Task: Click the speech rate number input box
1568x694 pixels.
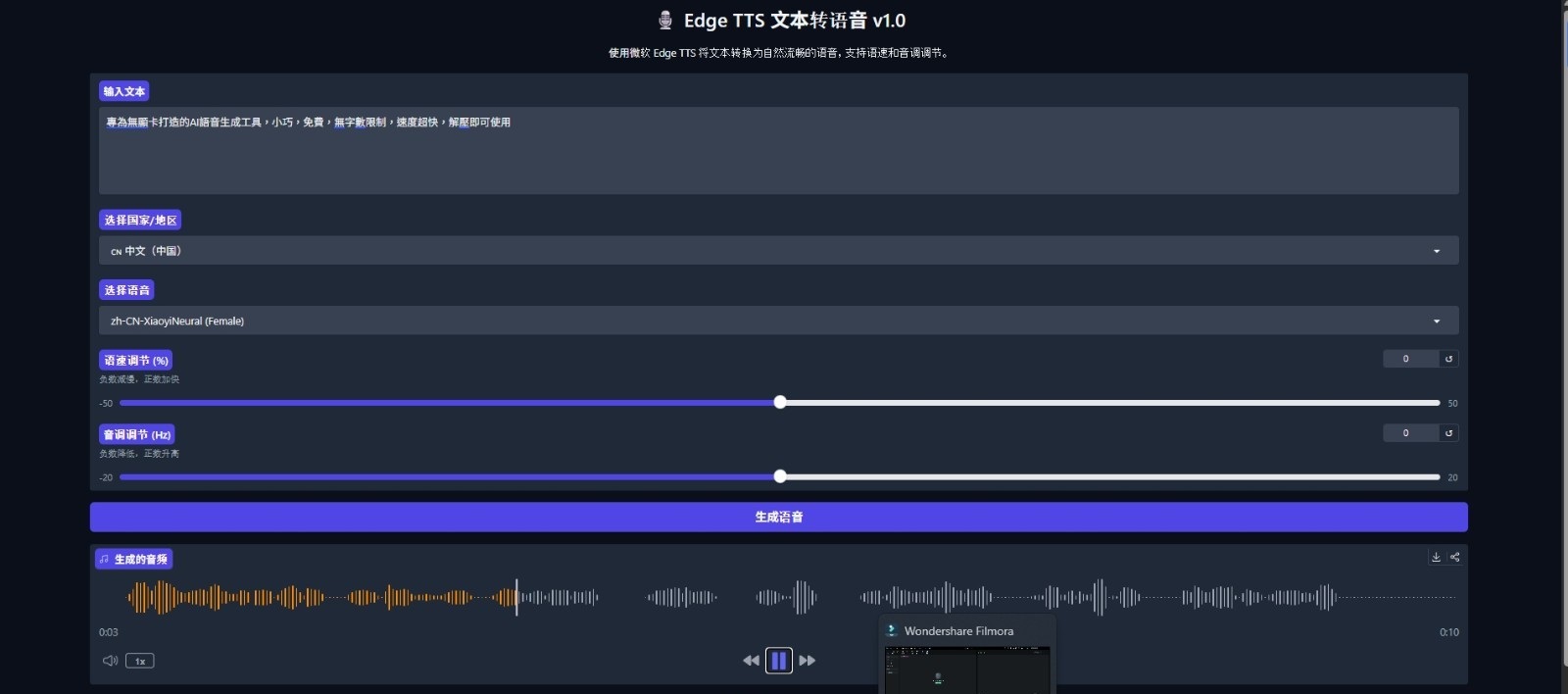Action: 1409,359
